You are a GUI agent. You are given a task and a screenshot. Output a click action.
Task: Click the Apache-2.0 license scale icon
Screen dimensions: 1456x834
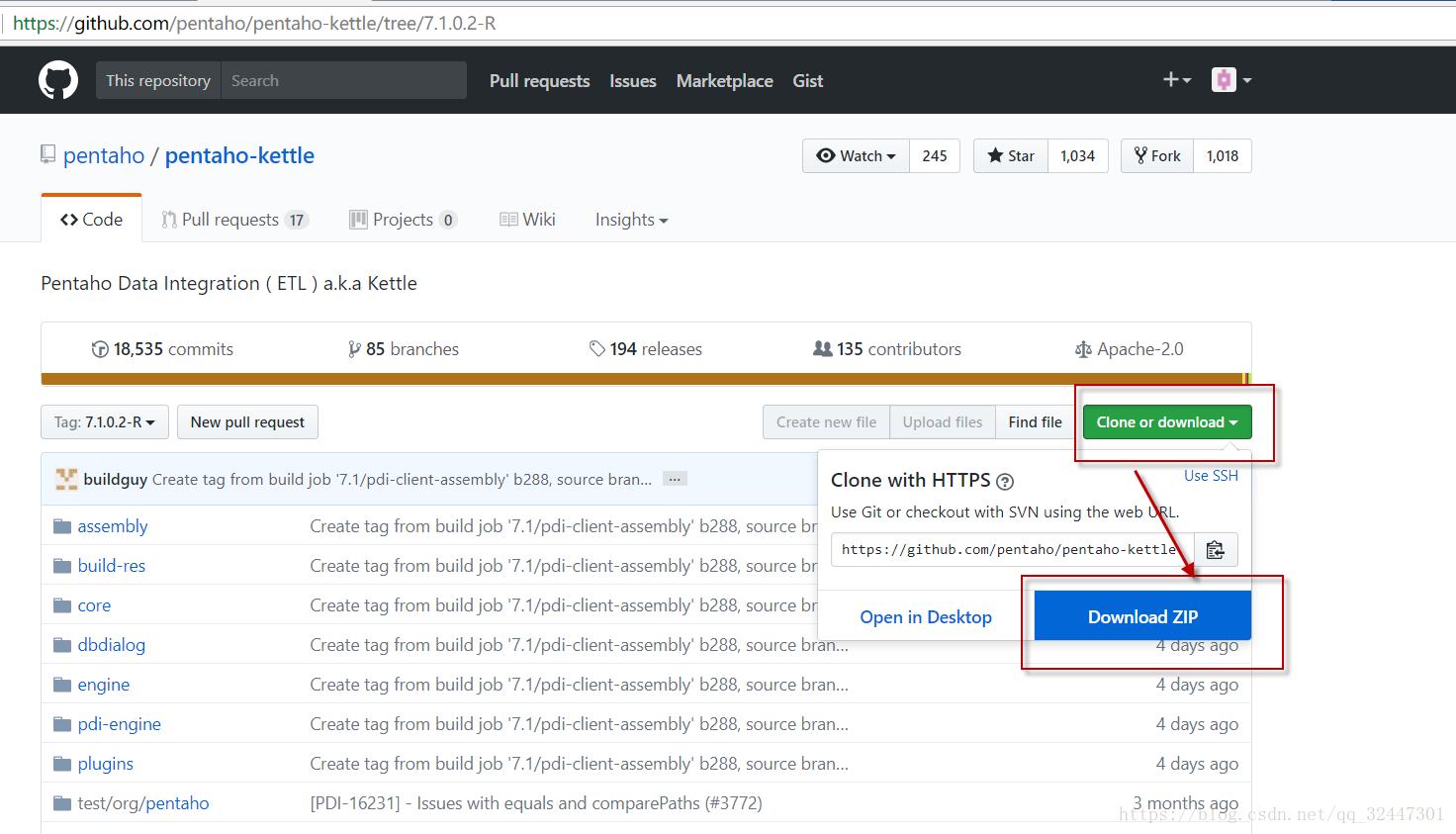coord(1083,349)
